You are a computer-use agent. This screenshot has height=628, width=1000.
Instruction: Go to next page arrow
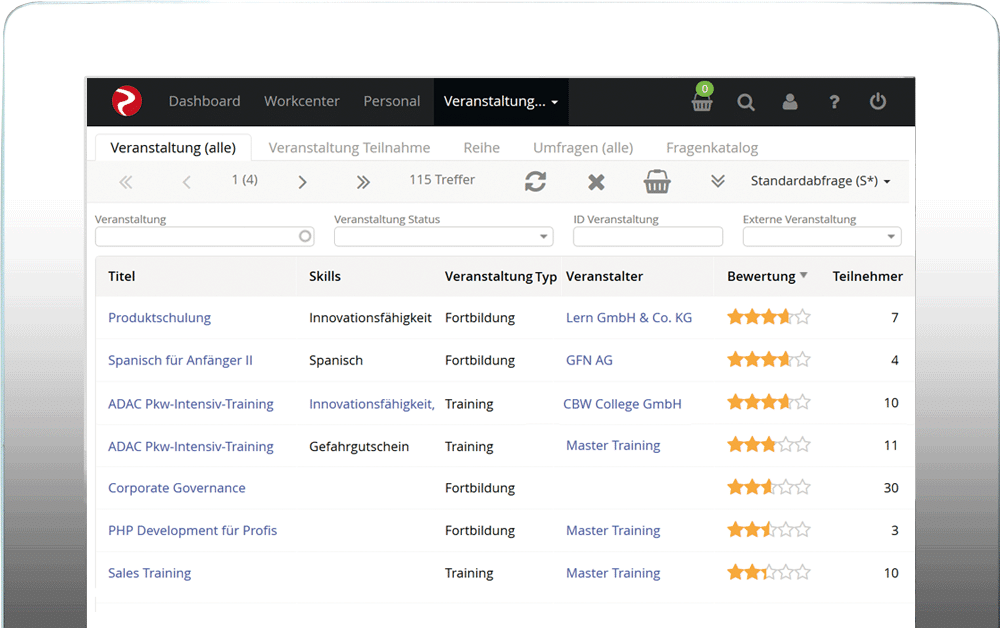(x=302, y=182)
